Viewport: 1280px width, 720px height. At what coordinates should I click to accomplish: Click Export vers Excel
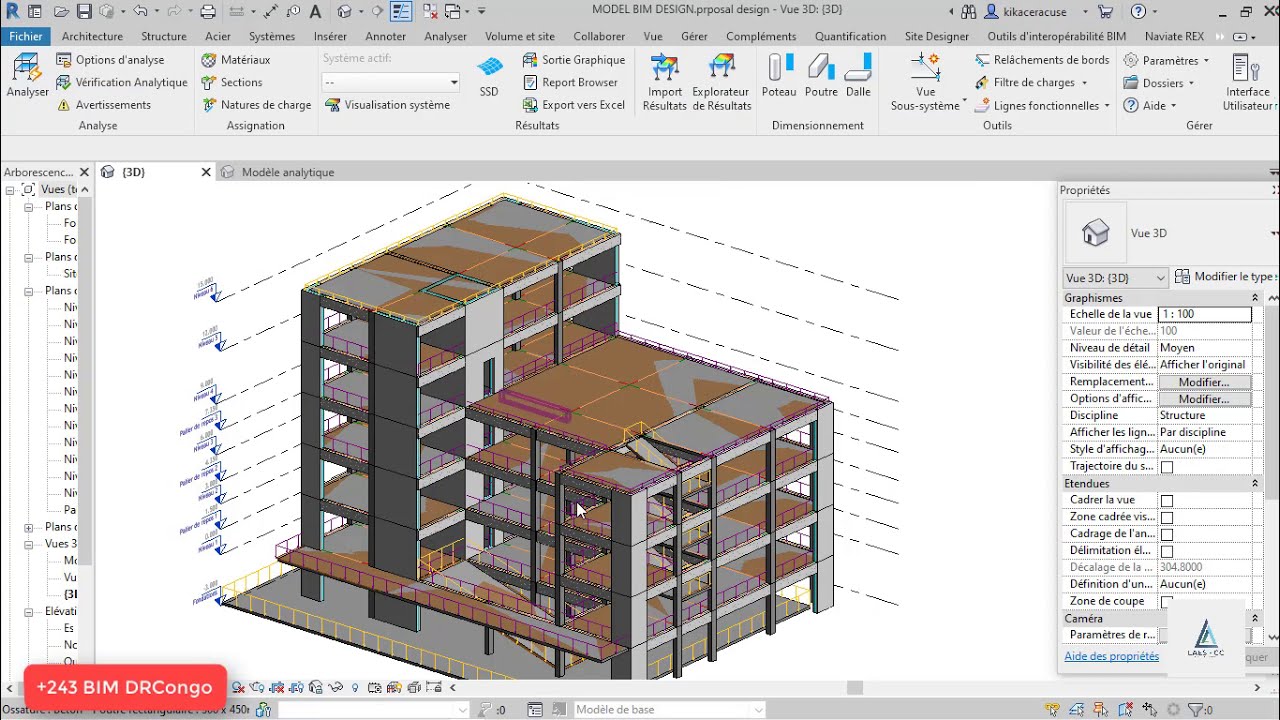pos(575,104)
